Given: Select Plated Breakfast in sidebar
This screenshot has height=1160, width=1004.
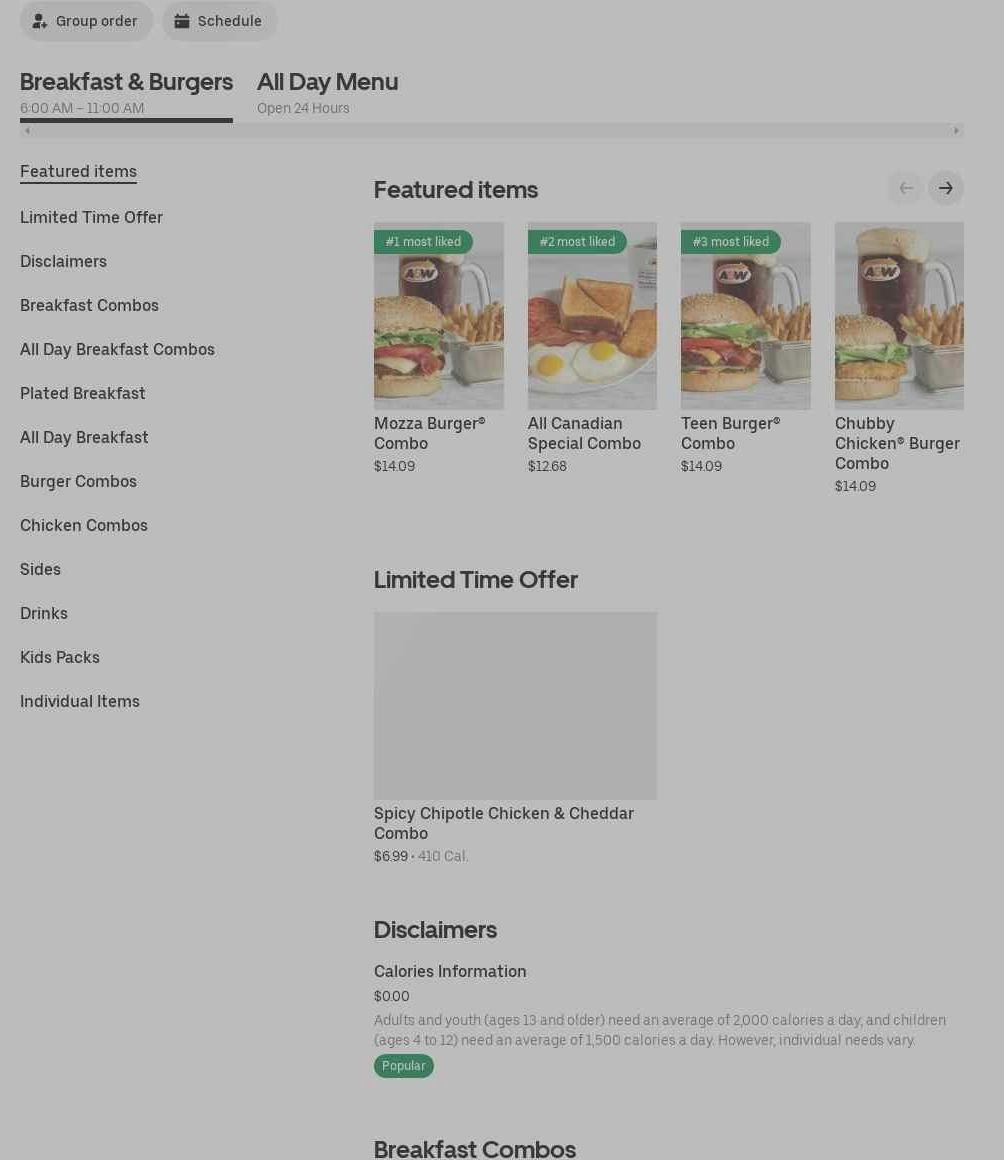Looking at the screenshot, I should (x=83, y=393).
